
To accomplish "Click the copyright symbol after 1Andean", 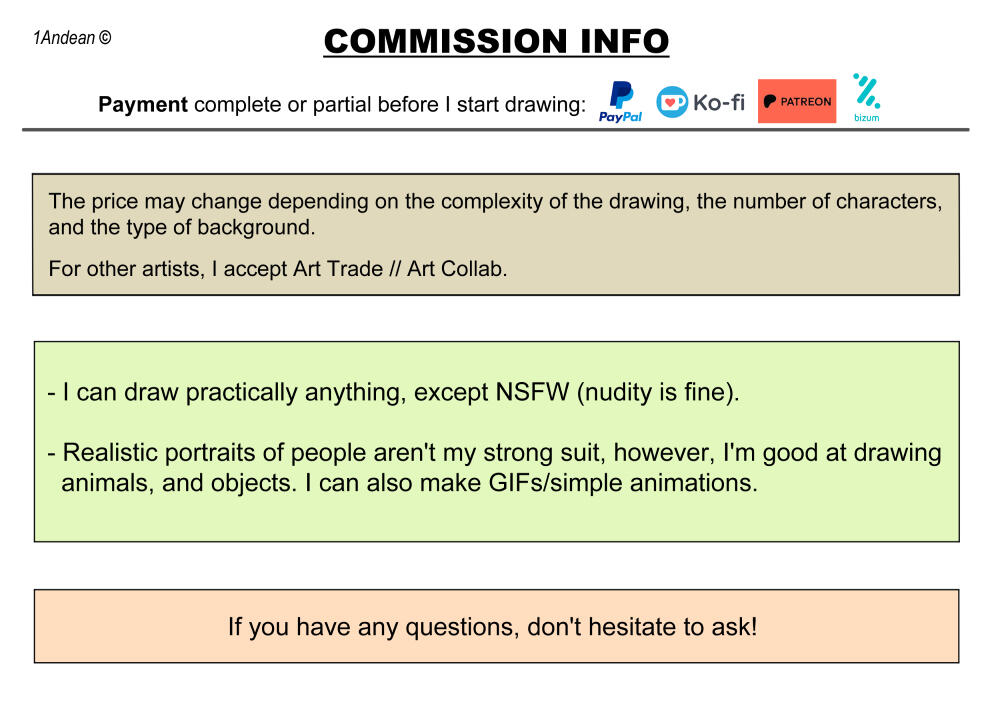I will click(x=105, y=37).
